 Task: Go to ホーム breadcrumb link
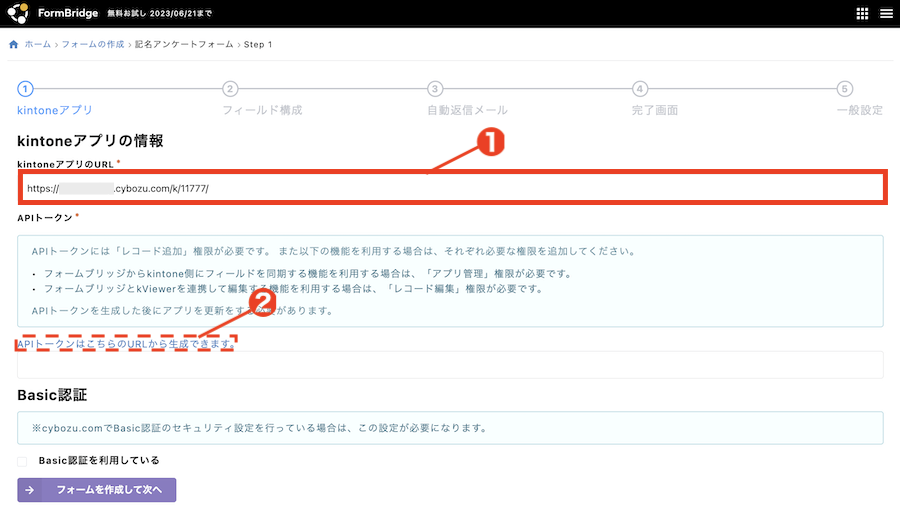(x=37, y=44)
